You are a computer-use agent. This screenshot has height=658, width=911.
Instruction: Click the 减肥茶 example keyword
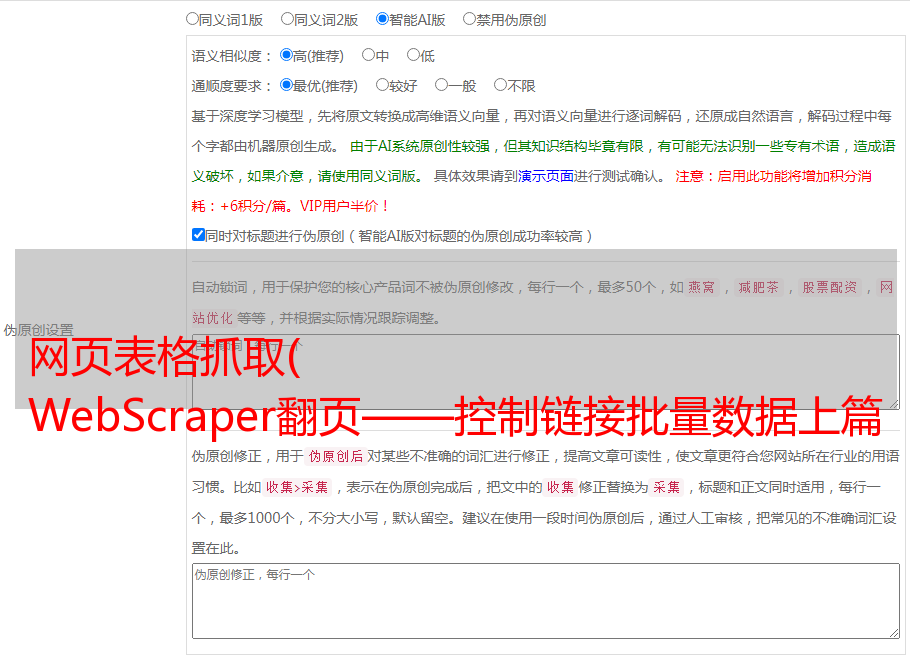(759, 287)
